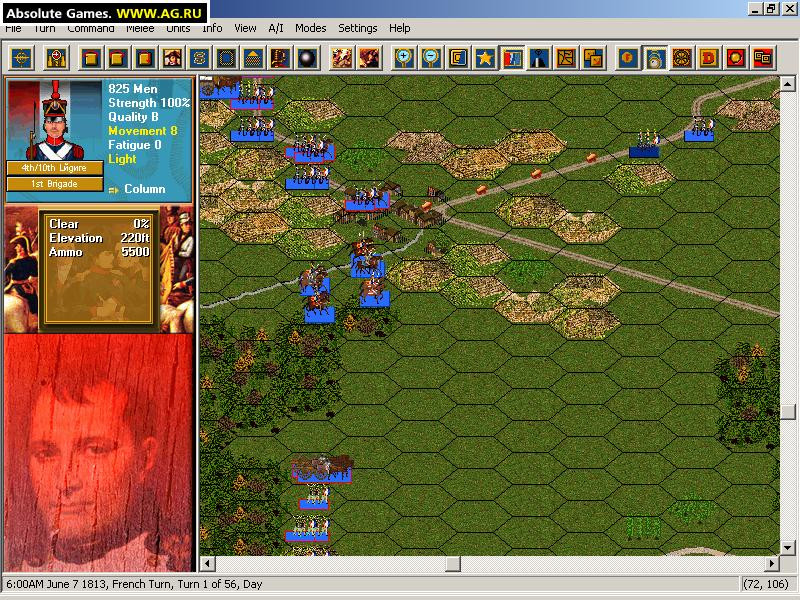
Task: Click the "Quality B" stat
Action: (133, 117)
